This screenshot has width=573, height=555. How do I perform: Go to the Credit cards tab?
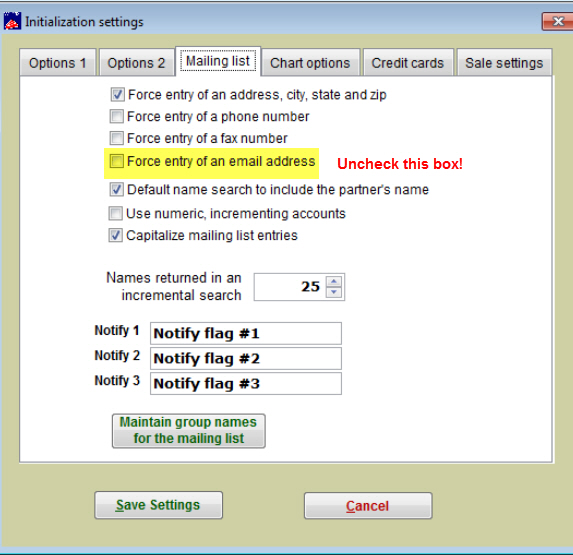pos(408,63)
